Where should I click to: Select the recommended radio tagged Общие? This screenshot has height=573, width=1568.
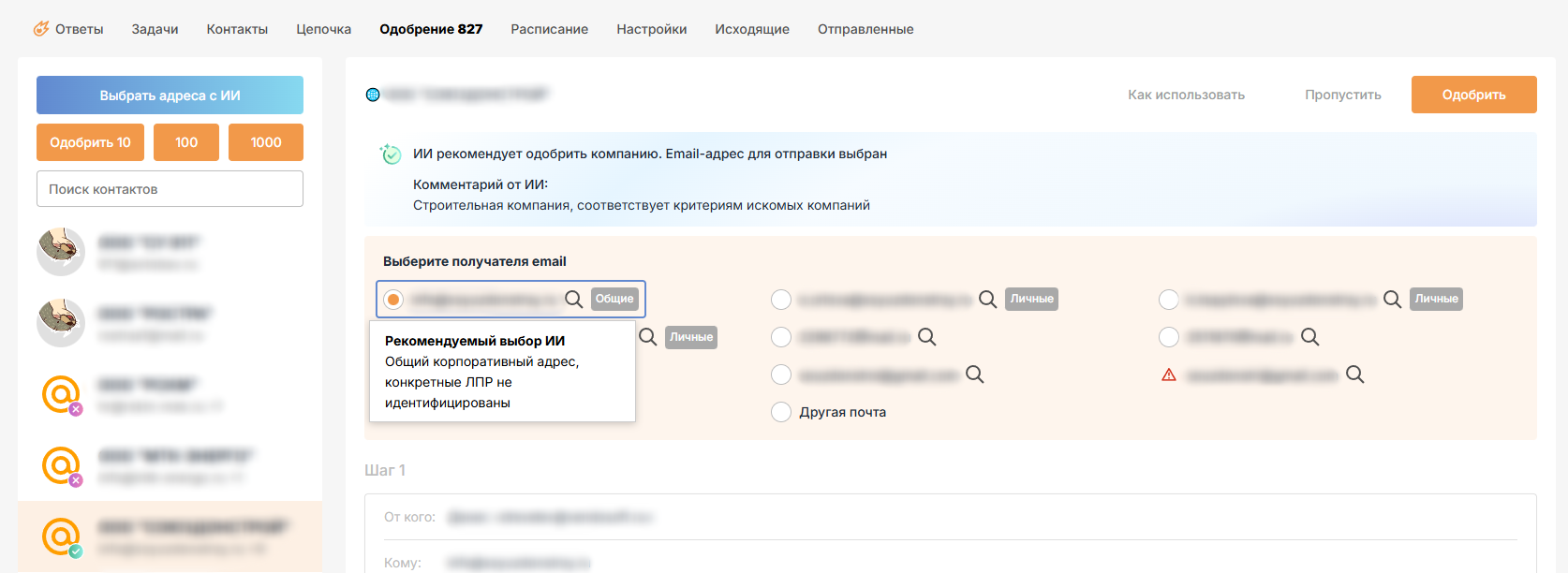pos(393,300)
